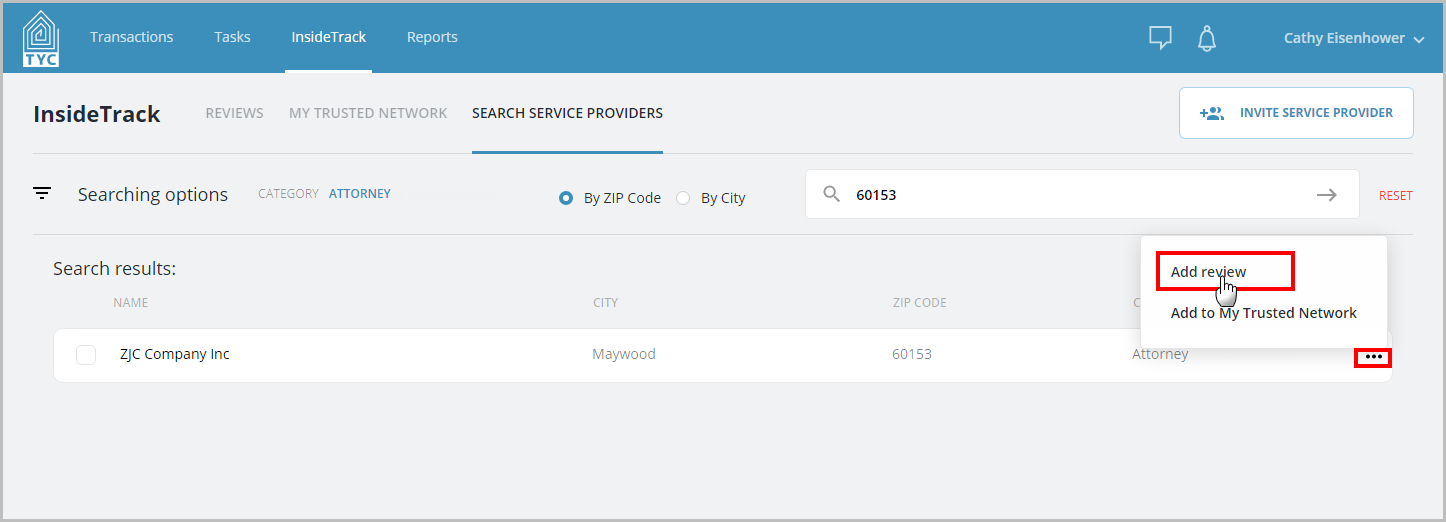Screen dimensions: 1446x522
Task: Switch to the My Trusted Network tab
Action: click(368, 113)
